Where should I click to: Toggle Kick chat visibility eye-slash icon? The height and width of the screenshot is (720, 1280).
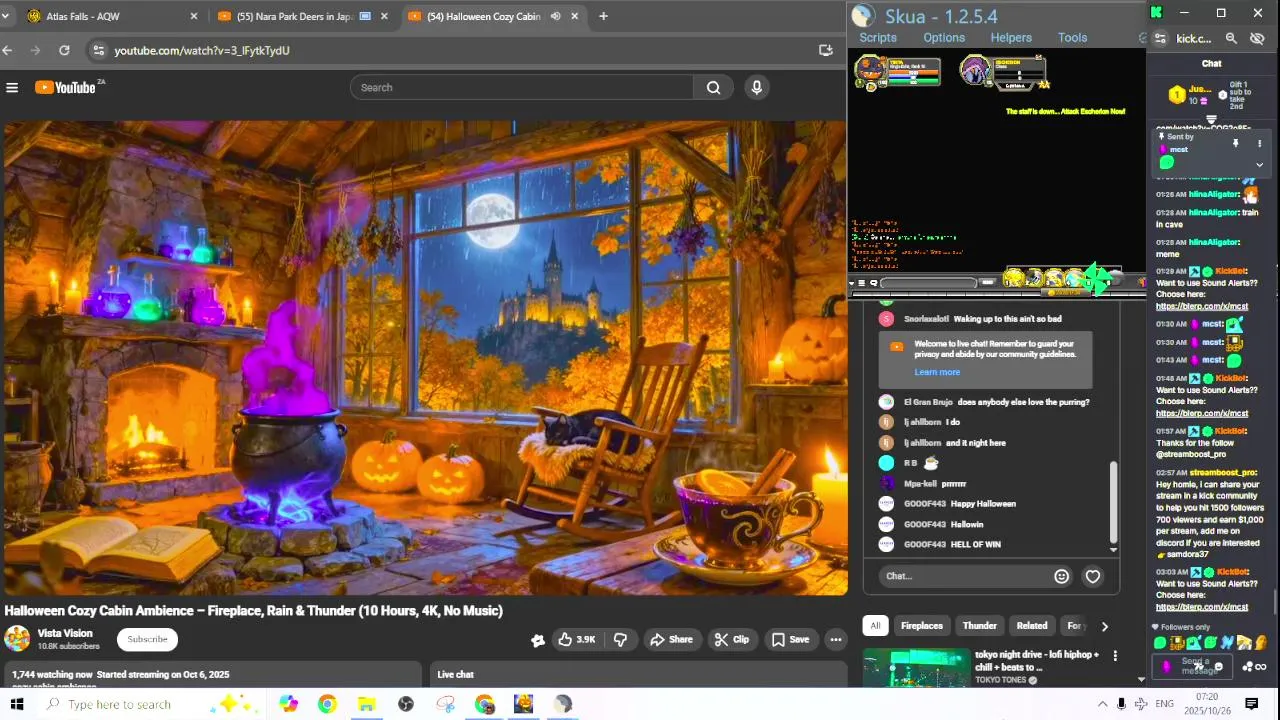point(1257,39)
